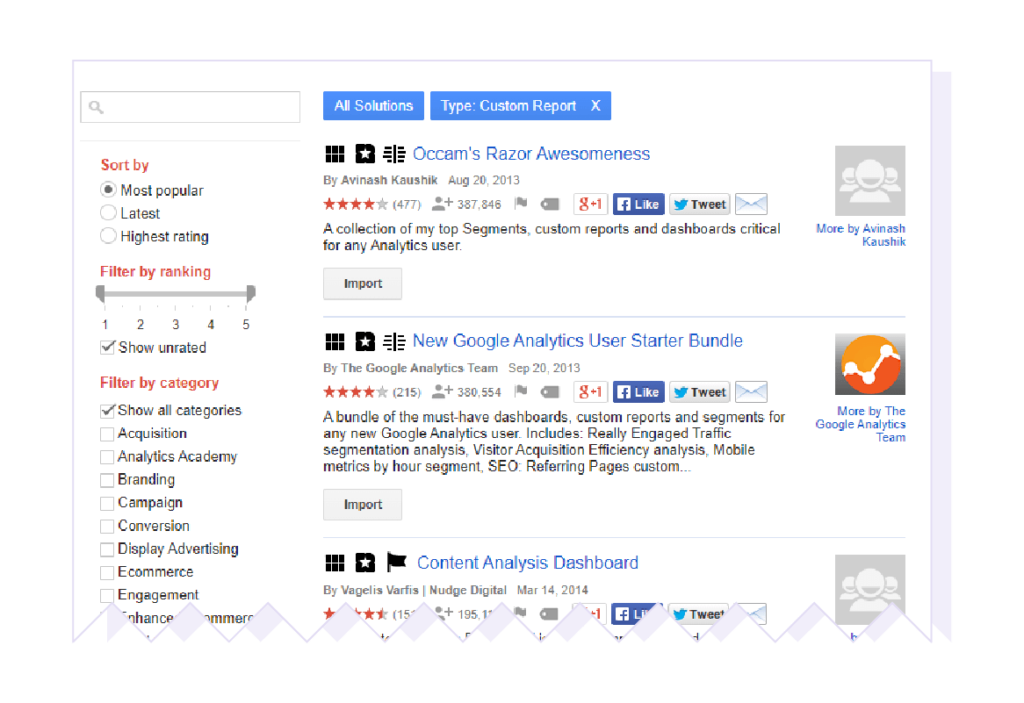Click the star badge icon beside New Google Analytics User Starter Bundle
Screen dimensions: 1024x703
point(365,341)
